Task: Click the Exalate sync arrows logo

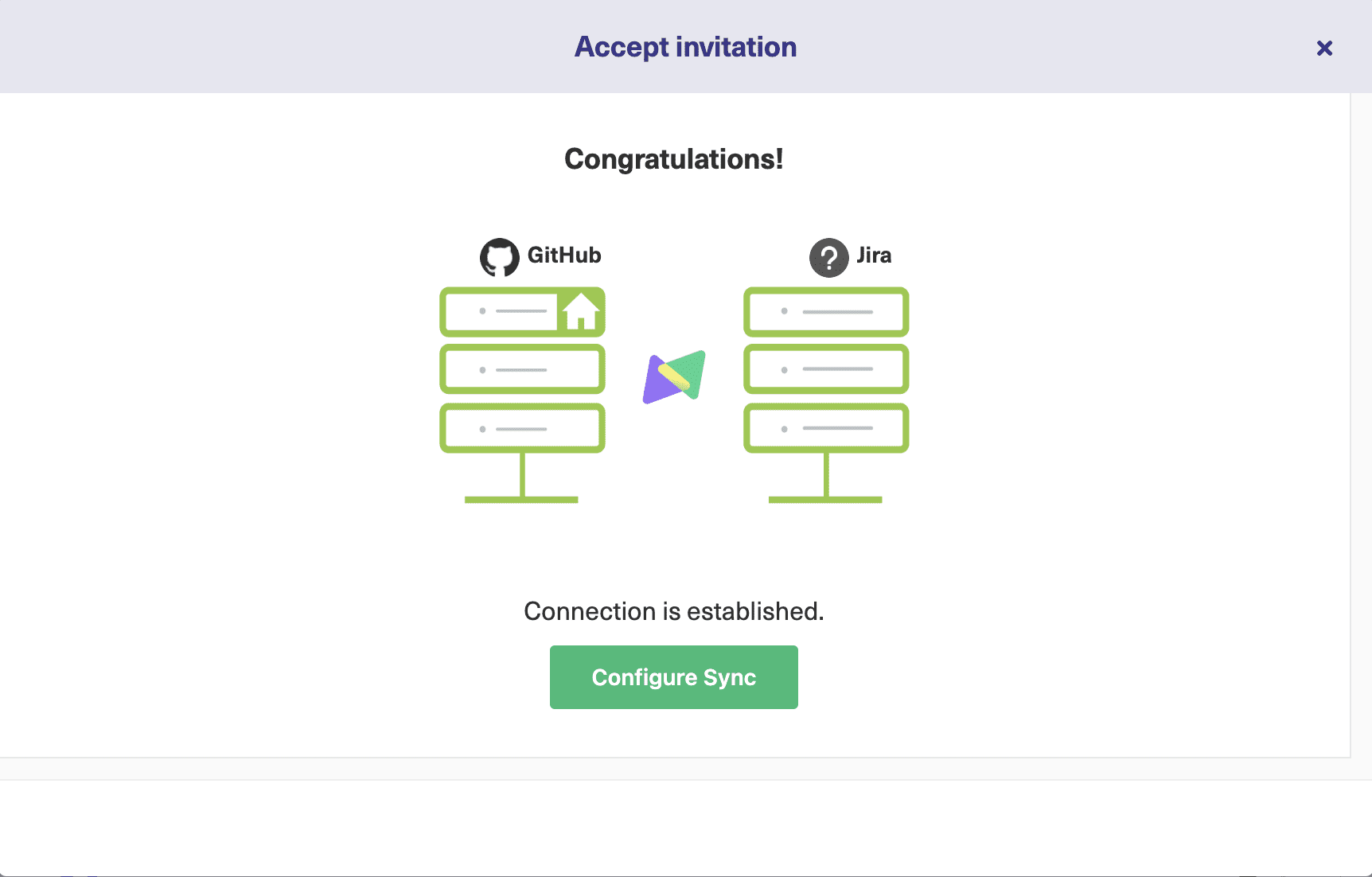Action: click(x=674, y=376)
